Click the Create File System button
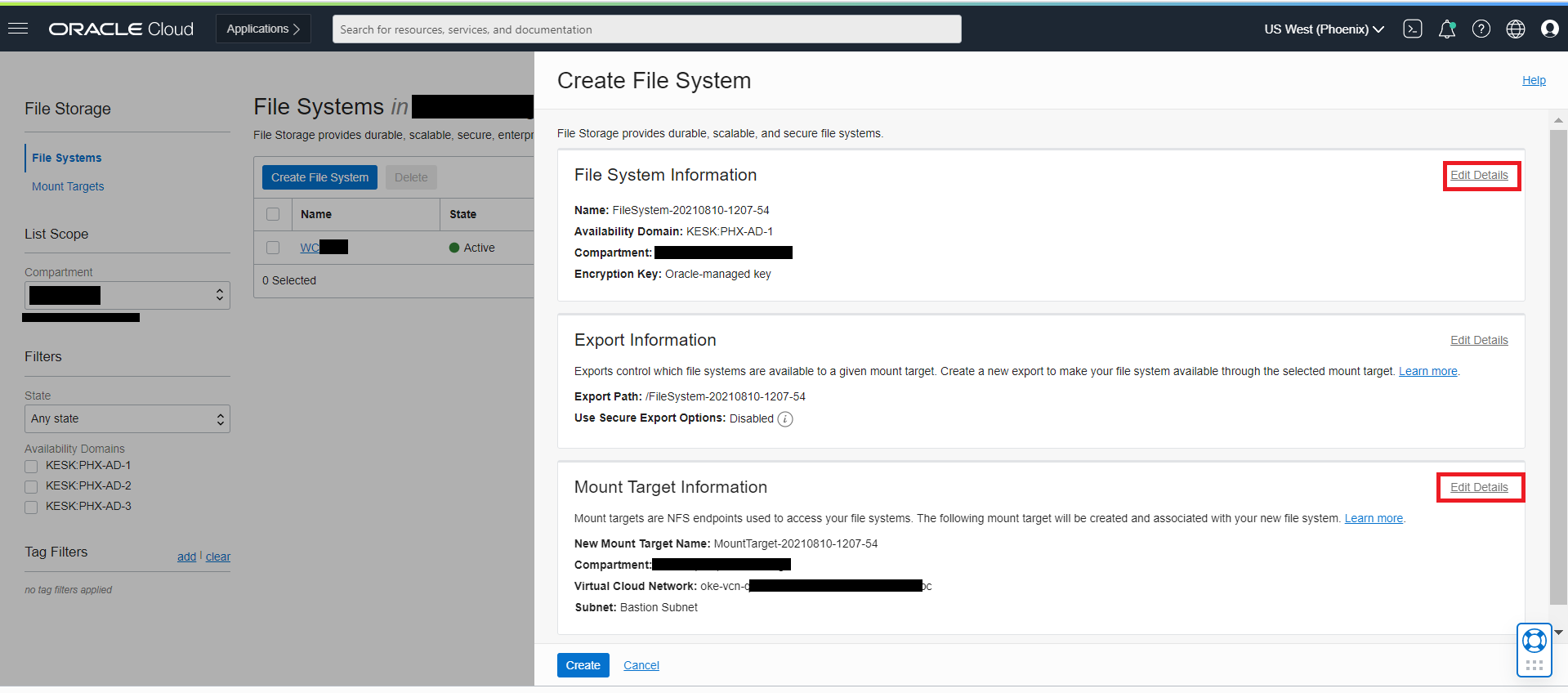This screenshot has height=693, width=1568. click(319, 177)
